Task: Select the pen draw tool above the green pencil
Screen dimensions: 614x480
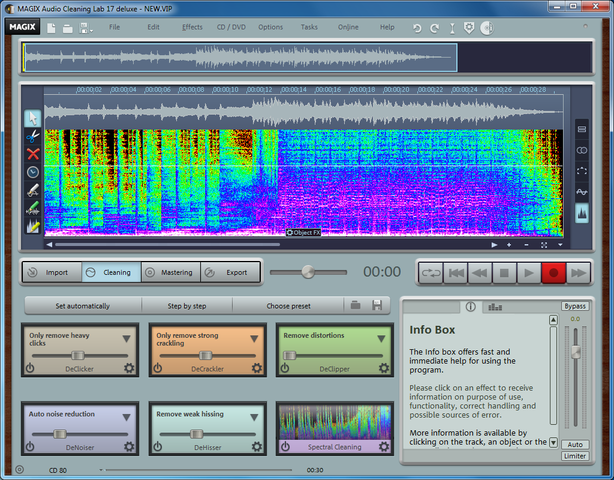Action: pos(33,190)
